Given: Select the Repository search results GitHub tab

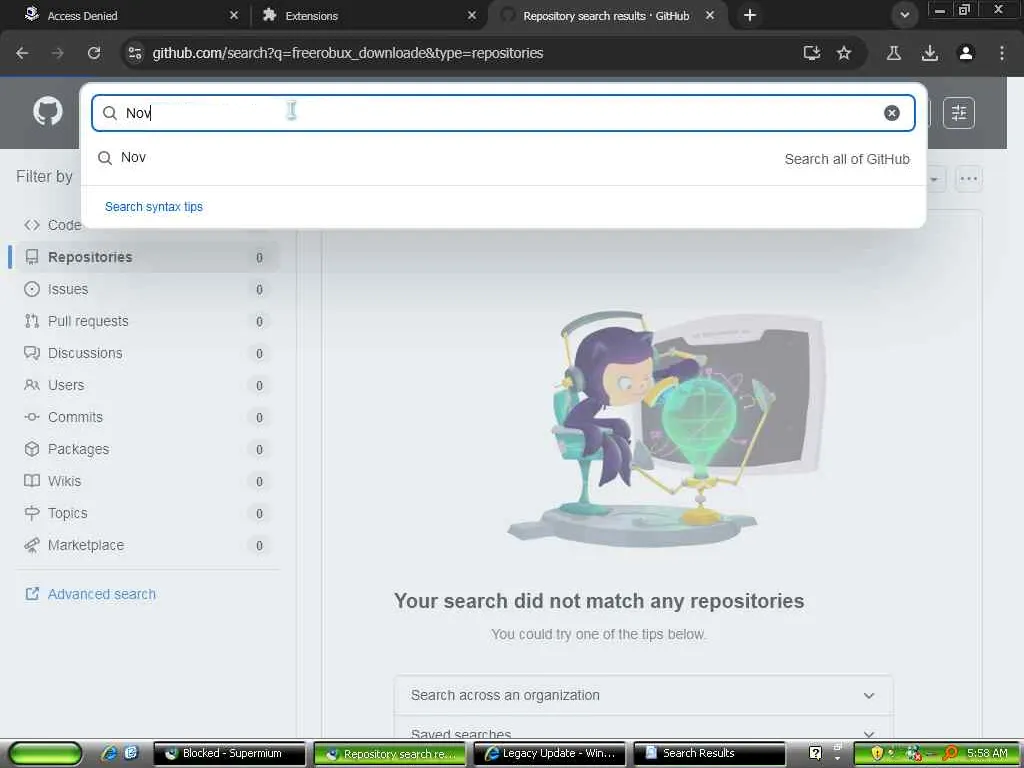Looking at the screenshot, I should coord(605,15).
